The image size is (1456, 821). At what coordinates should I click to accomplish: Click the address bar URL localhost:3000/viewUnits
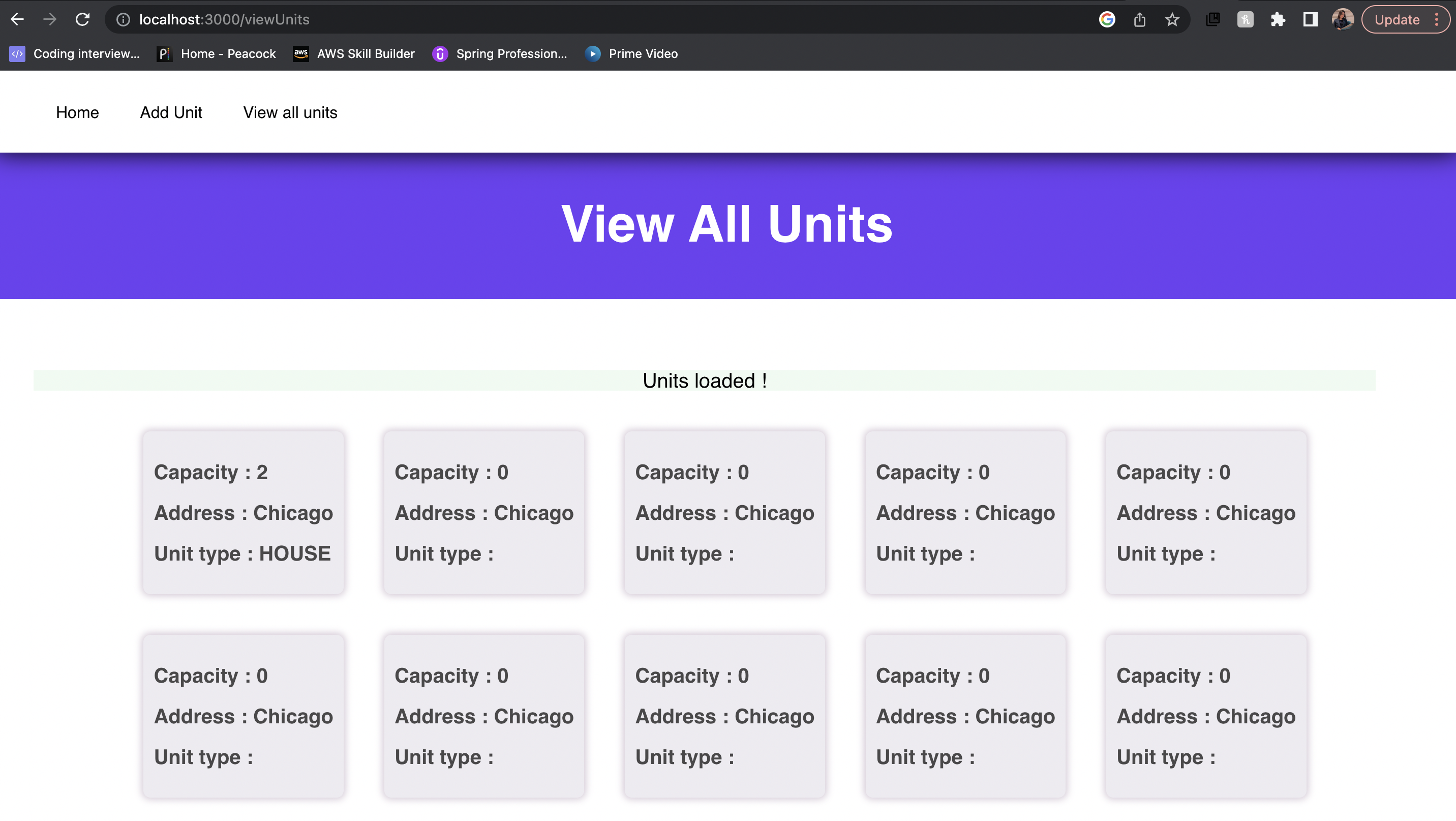click(x=224, y=20)
